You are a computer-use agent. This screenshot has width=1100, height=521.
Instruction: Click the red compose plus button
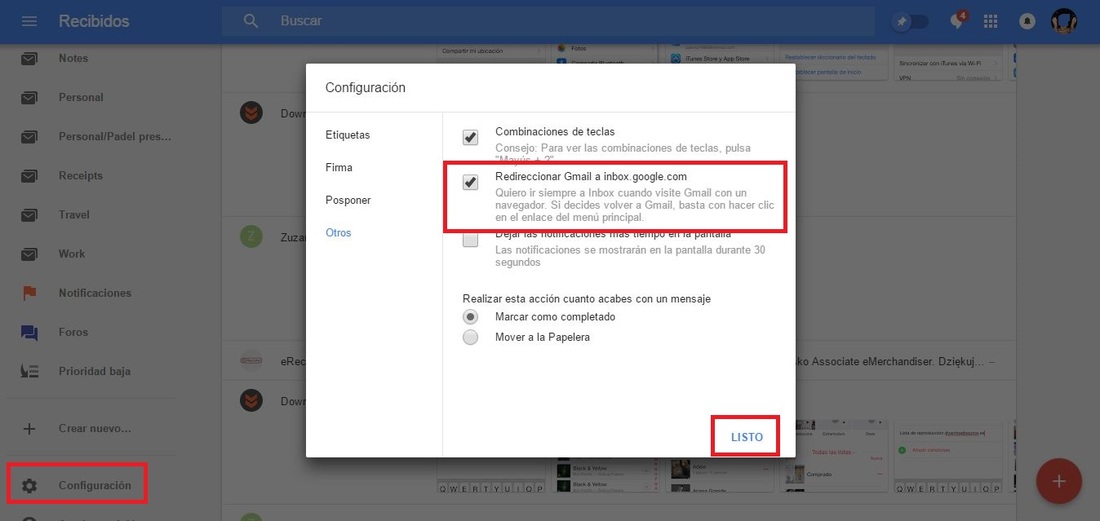click(1059, 481)
